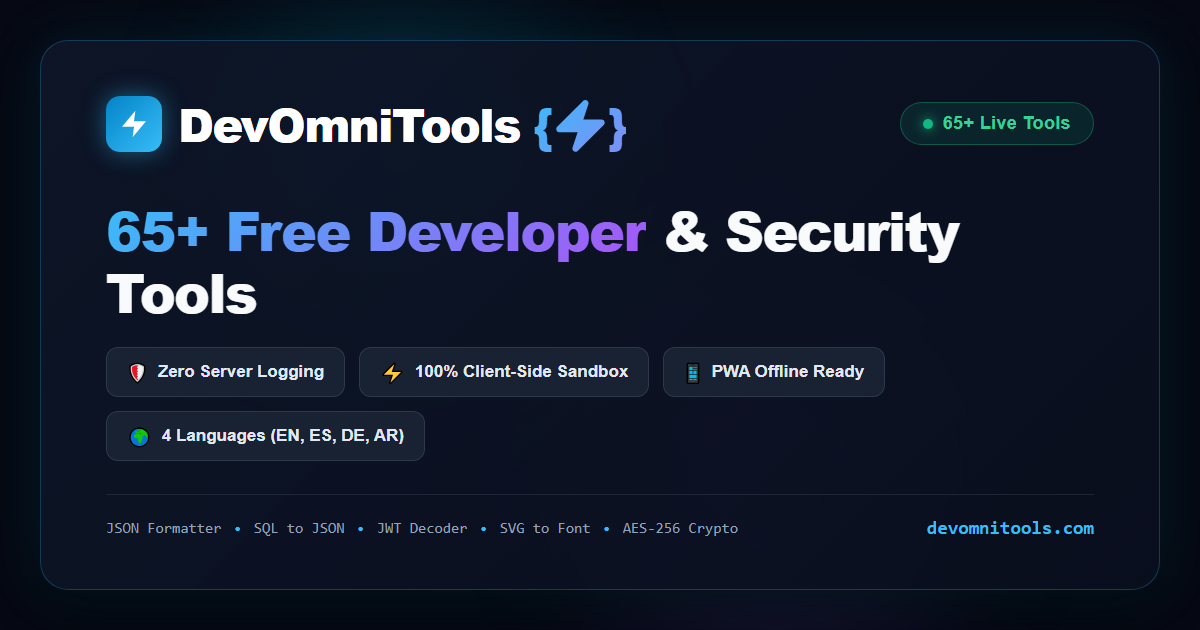This screenshot has height=630, width=1200.
Task: Open the devomnitools.com link
Action: tap(1010, 528)
